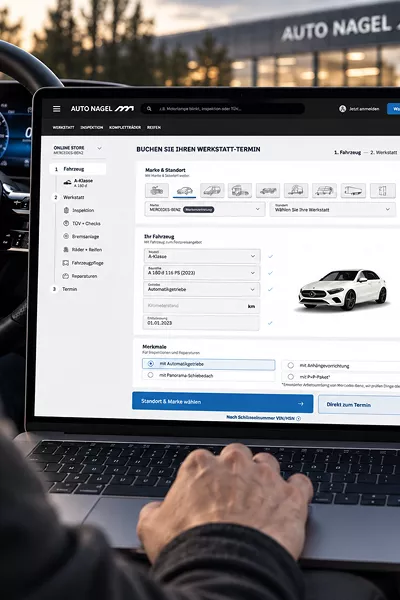Click 'Direkt zum Termin' button
The width and height of the screenshot is (400, 600).
[359, 404]
